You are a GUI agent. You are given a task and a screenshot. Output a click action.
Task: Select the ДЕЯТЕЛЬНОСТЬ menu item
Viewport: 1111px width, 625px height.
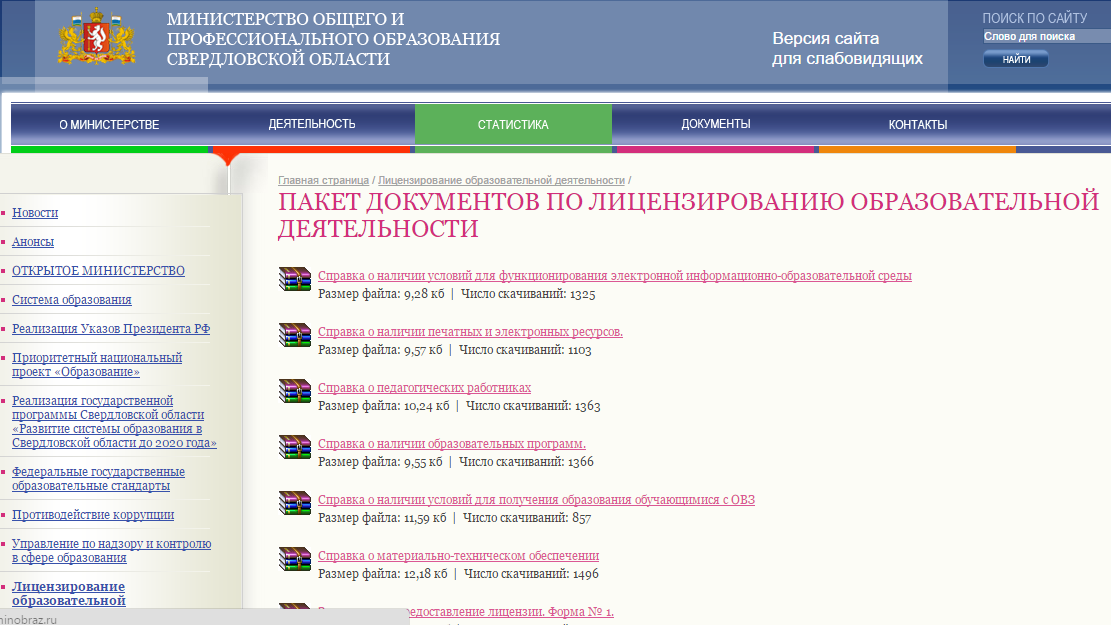coord(311,124)
